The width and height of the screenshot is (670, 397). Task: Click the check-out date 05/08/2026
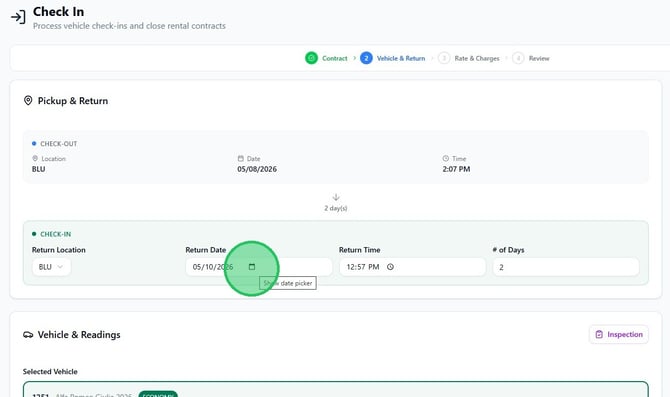pos(257,169)
